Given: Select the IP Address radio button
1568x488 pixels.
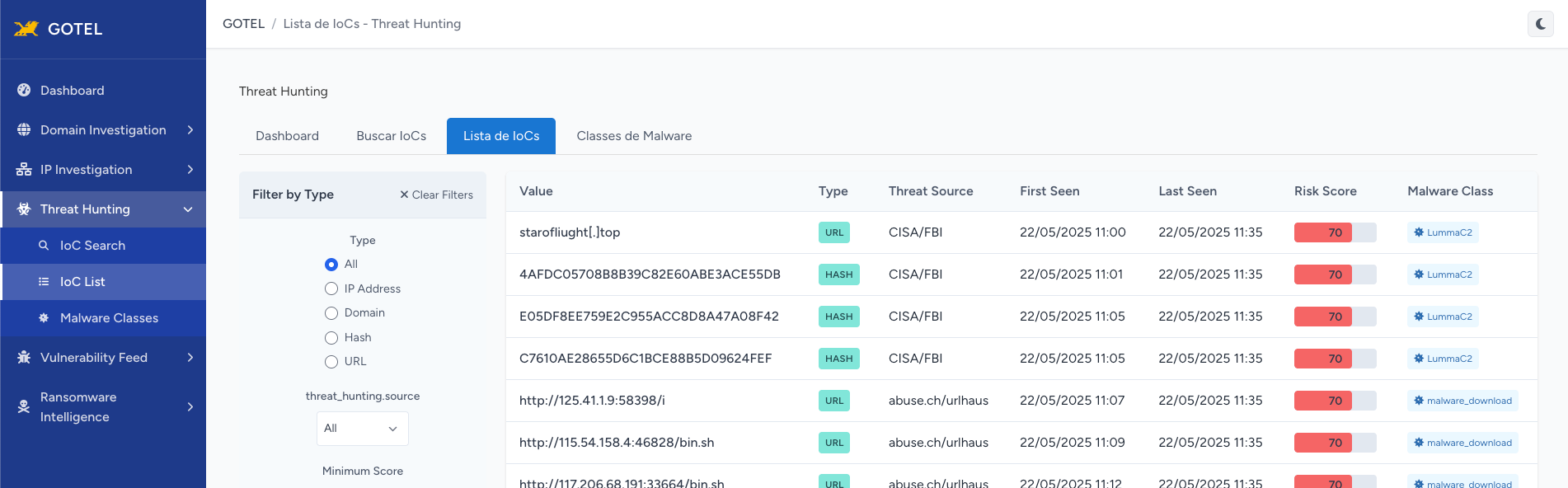Looking at the screenshot, I should [x=331, y=289].
